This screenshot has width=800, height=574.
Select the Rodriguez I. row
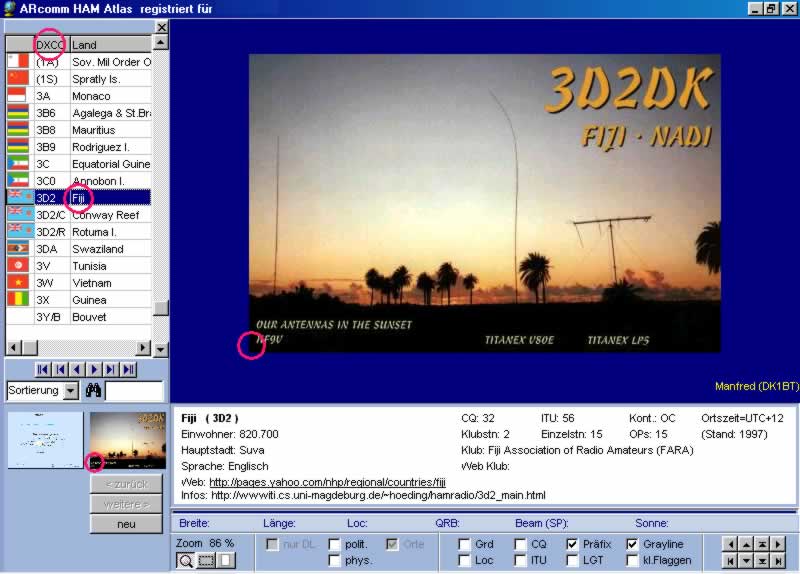click(x=79, y=146)
